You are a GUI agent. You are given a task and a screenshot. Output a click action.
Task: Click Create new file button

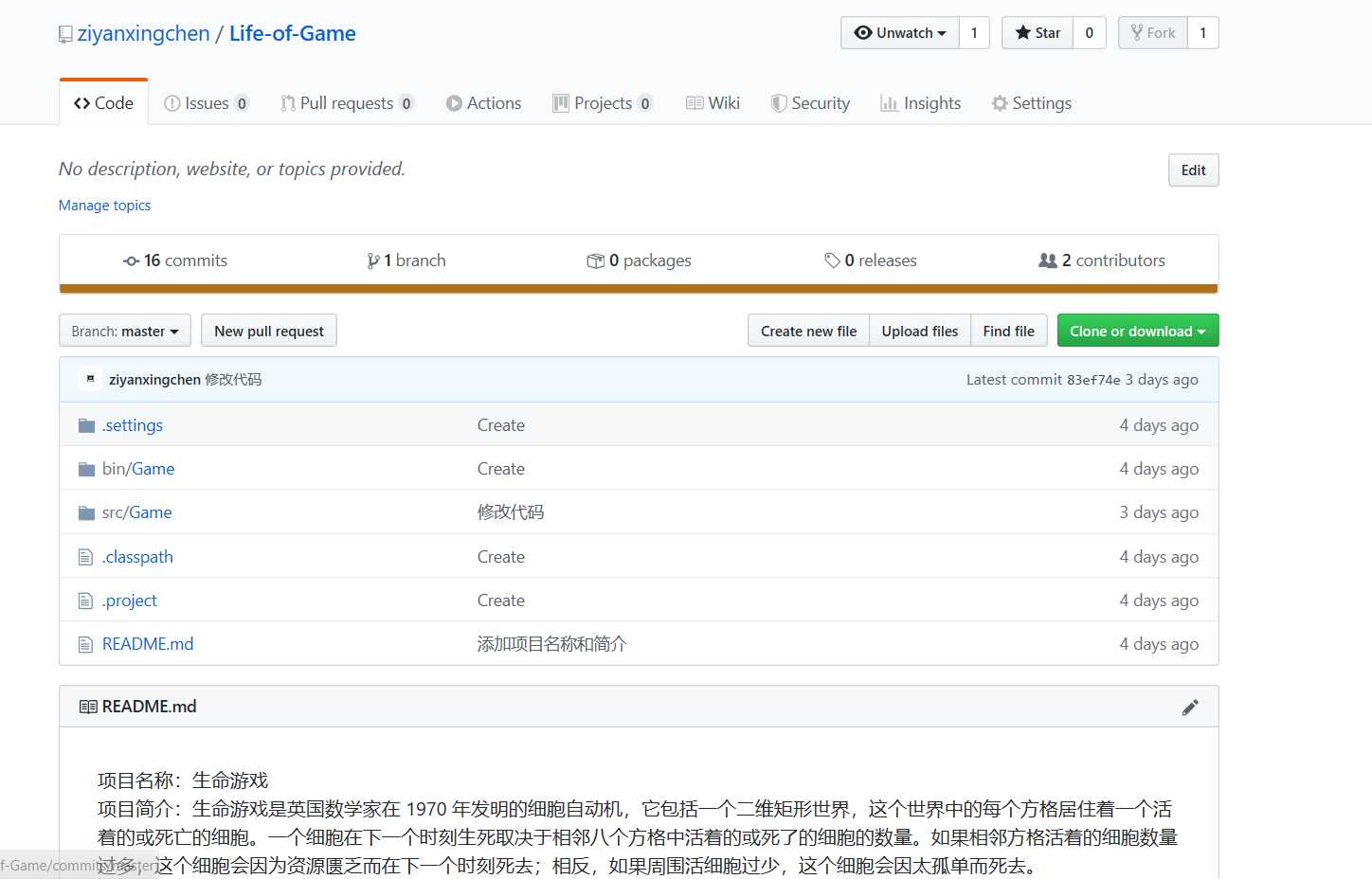[x=808, y=331]
